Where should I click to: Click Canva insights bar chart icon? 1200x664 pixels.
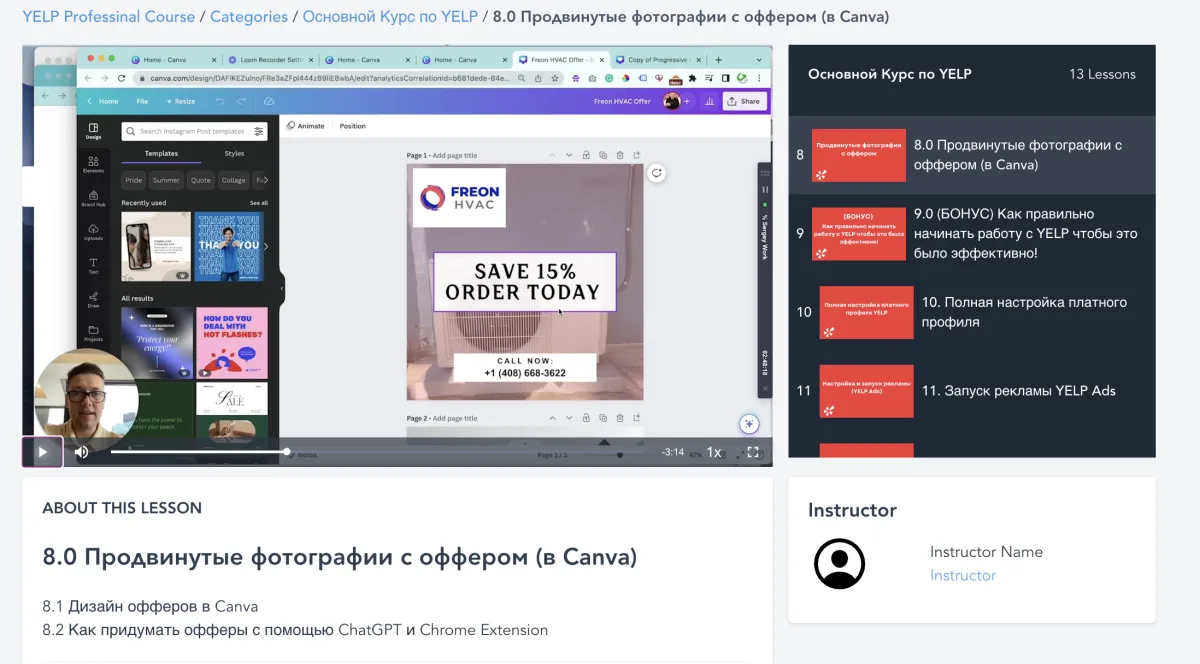(710, 101)
